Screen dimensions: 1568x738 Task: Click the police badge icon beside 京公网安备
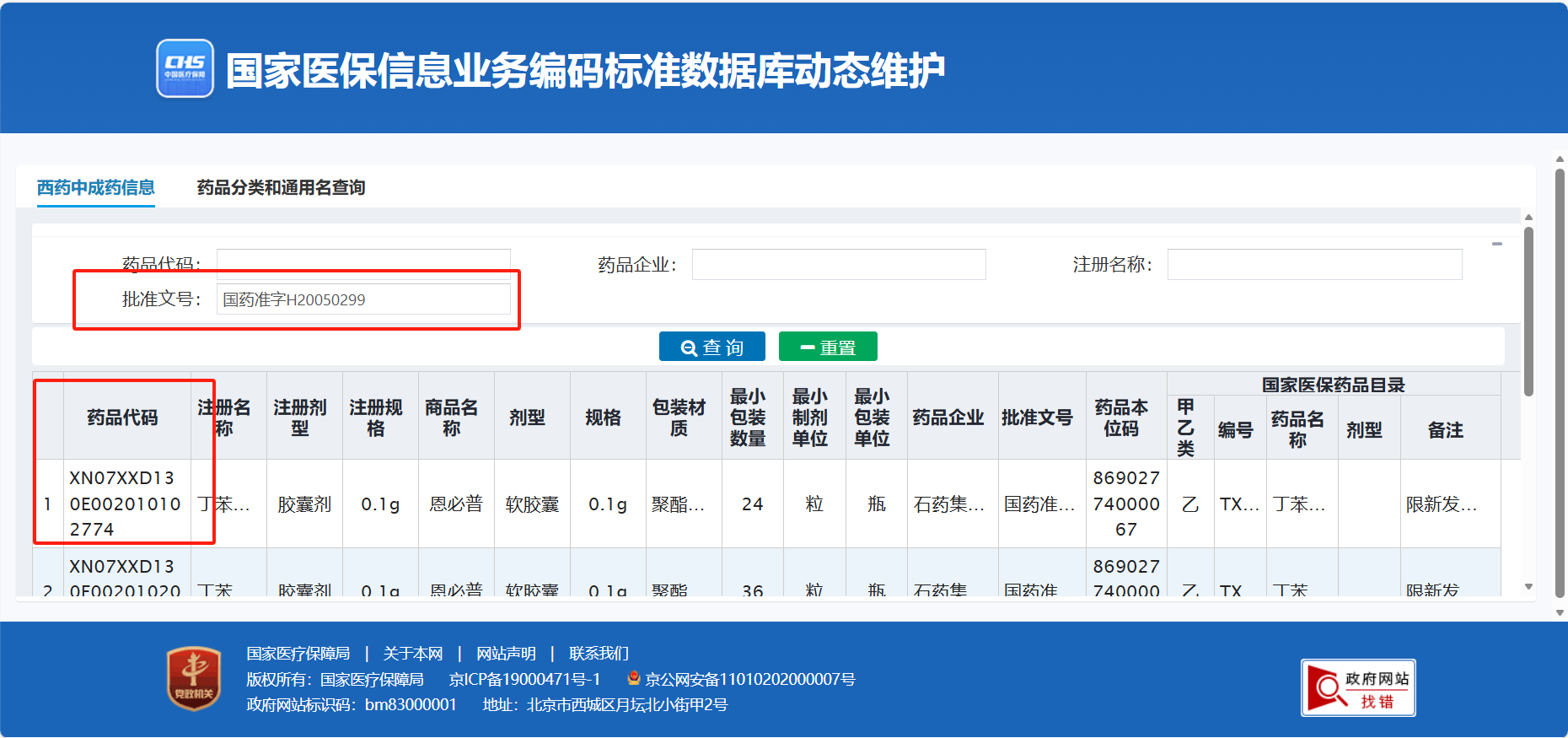coord(634,678)
